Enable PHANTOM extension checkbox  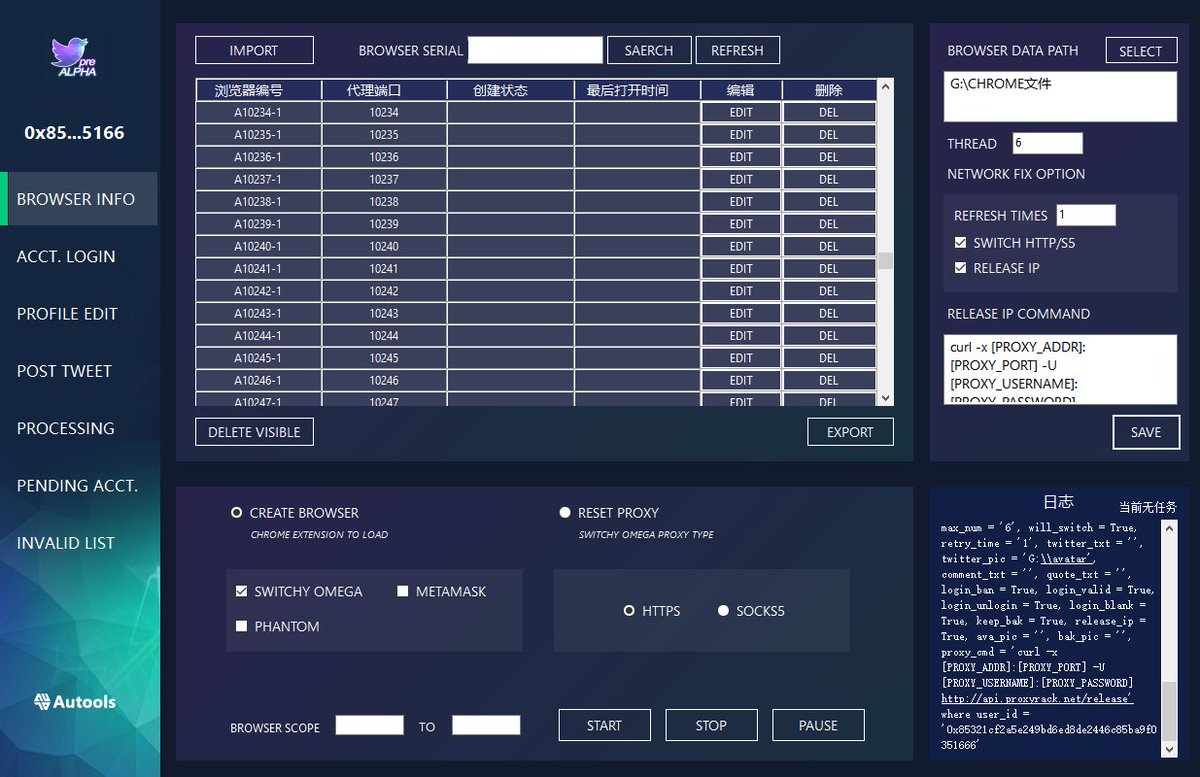(241, 626)
